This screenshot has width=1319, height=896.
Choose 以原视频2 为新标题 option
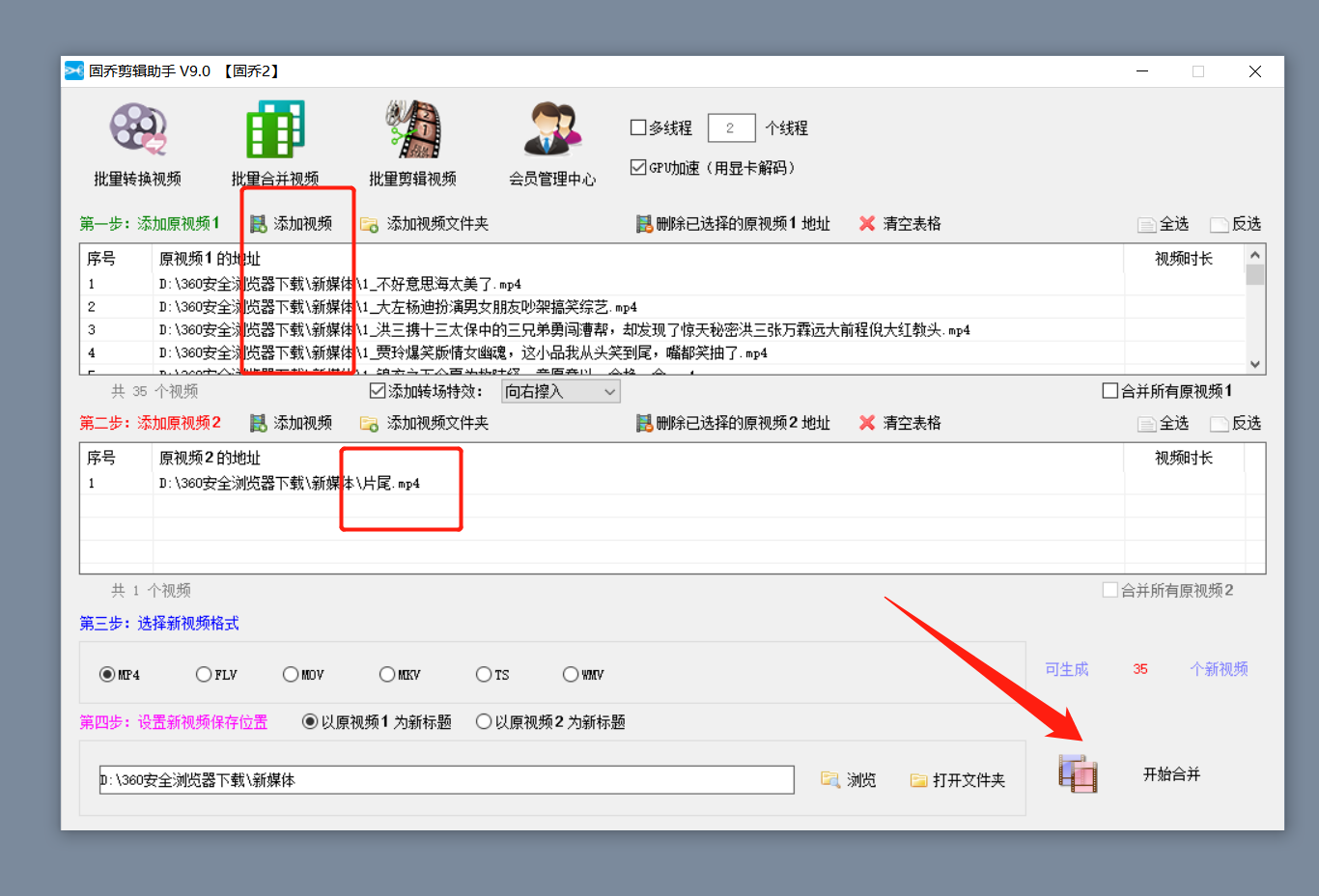pyautogui.click(x=484, y=722)
